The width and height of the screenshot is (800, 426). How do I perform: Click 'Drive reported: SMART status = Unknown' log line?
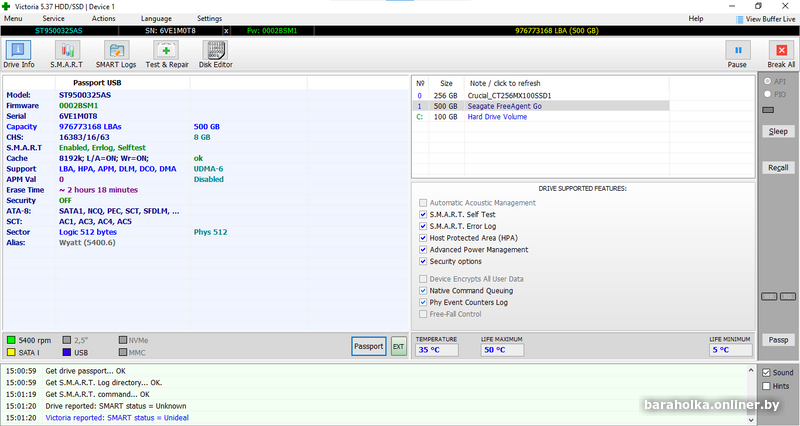pos(116,406)
